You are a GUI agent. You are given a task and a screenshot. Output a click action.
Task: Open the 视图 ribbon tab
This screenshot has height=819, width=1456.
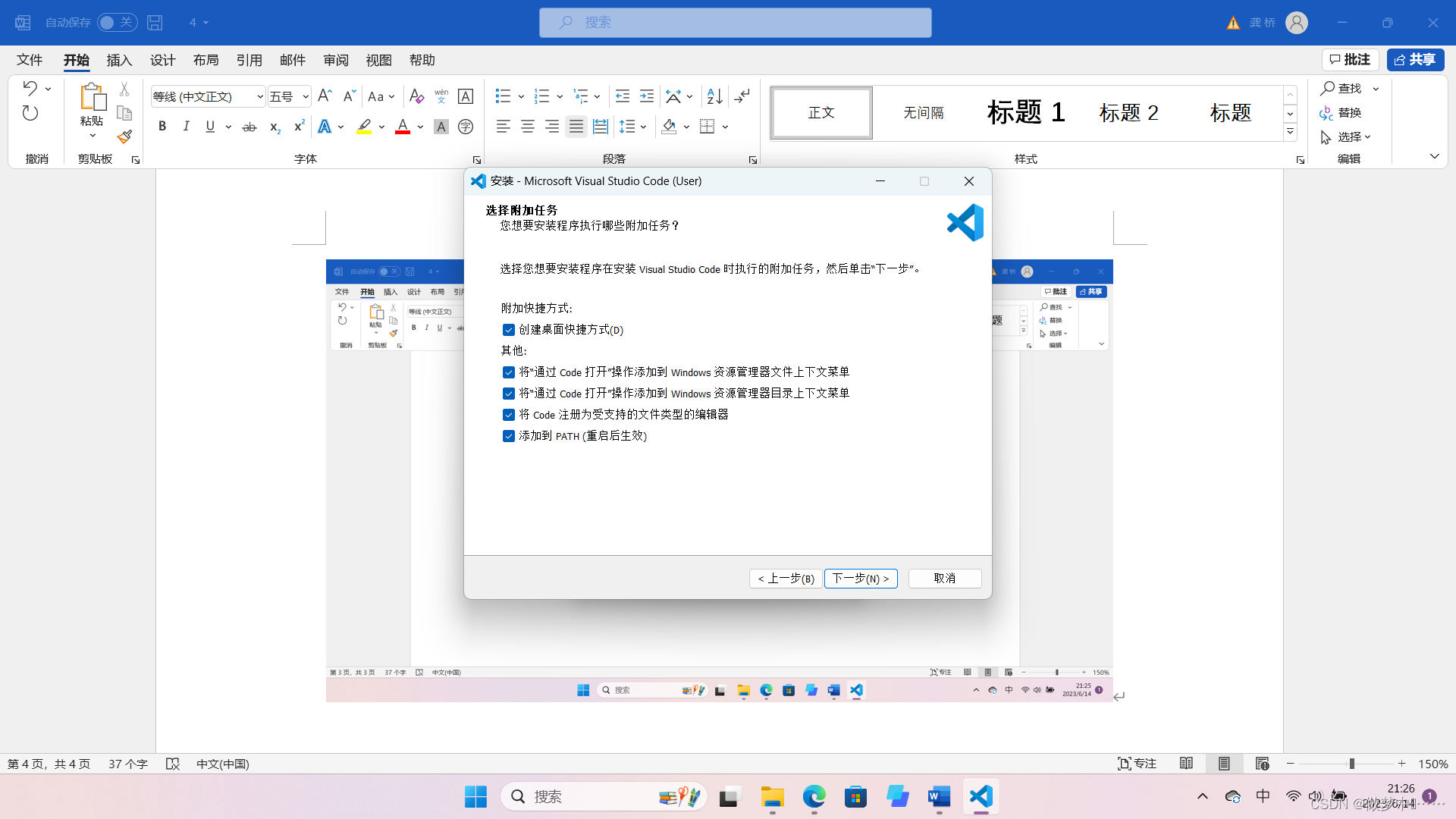pos(378,60)
